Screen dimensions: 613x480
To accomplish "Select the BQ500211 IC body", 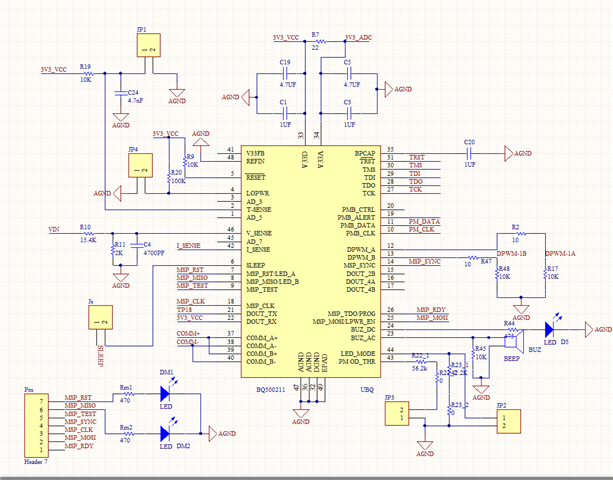I will [x=311, y=262].
